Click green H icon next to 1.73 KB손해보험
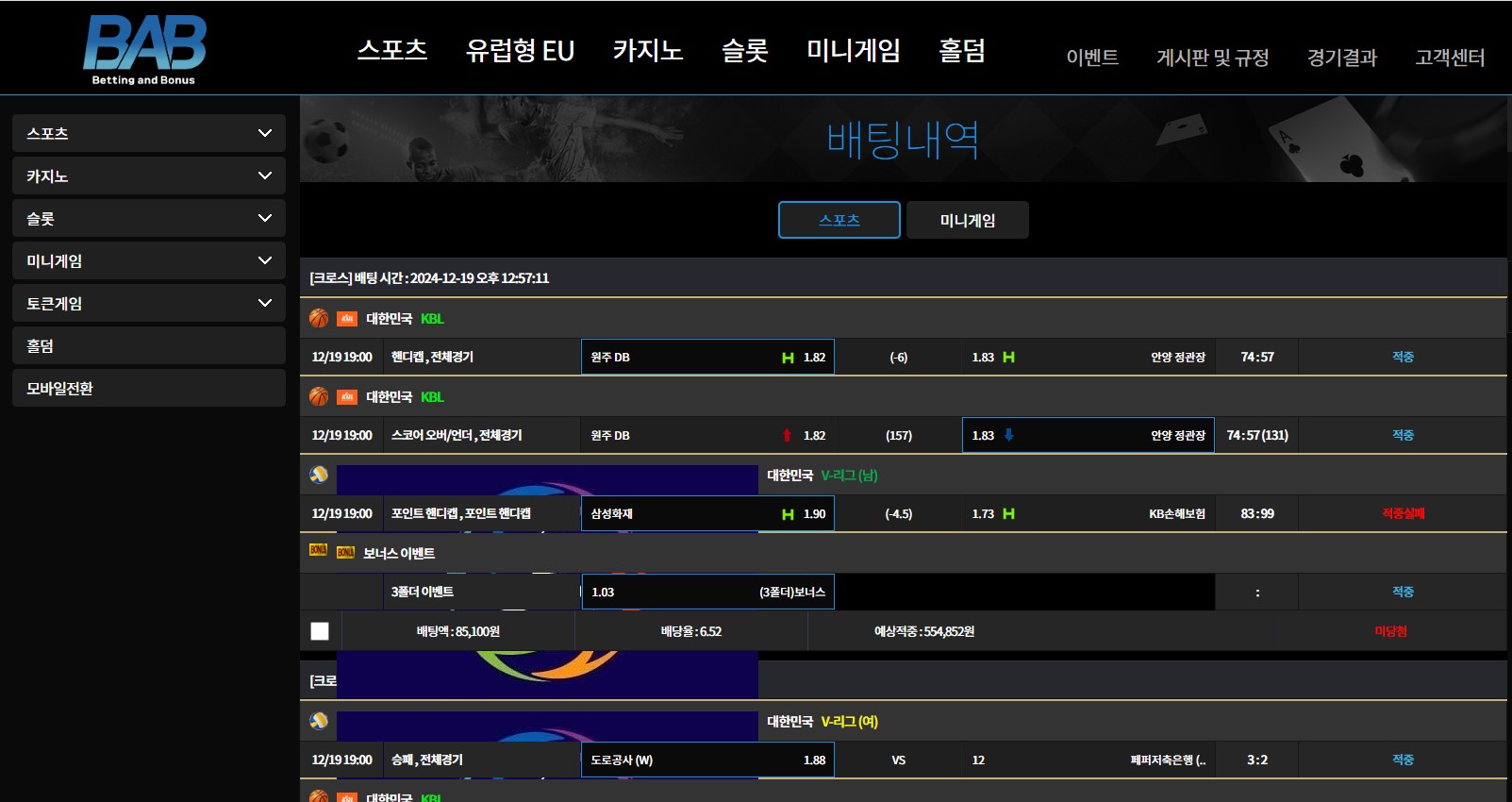The image size is (1512, 802). (1008, 513)
